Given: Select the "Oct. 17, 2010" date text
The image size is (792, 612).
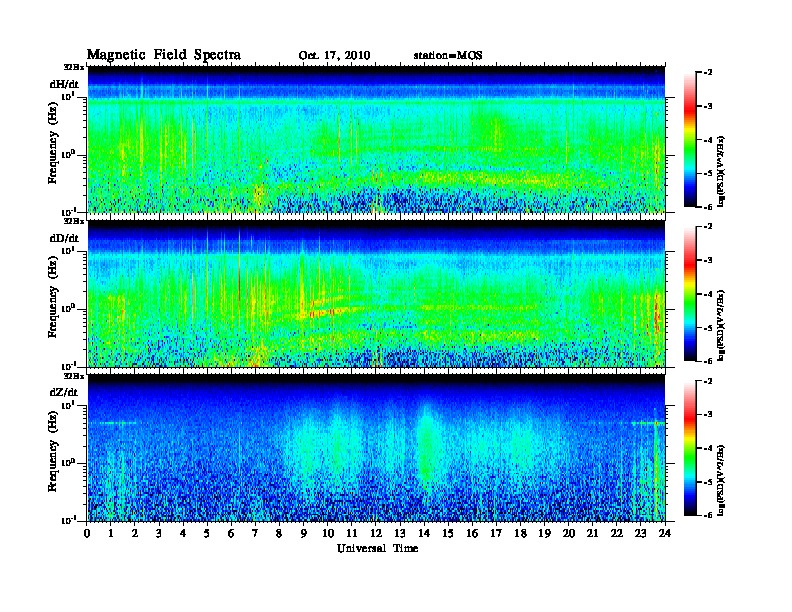Looking at the screenshot, I should click(334, 56).
